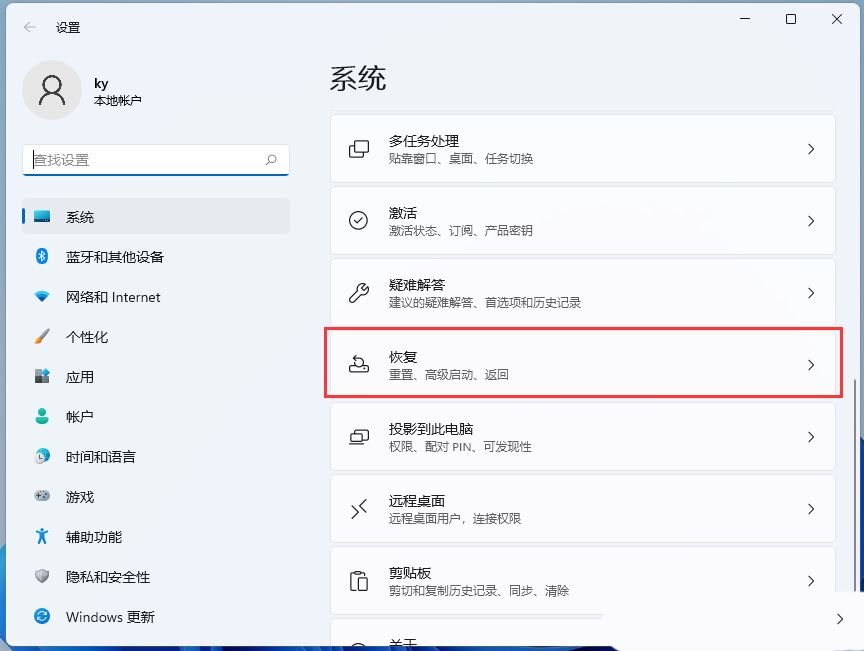The image size is (864, 651).
Task: Open the 疑难解答 title text
Action: point(417,284)
